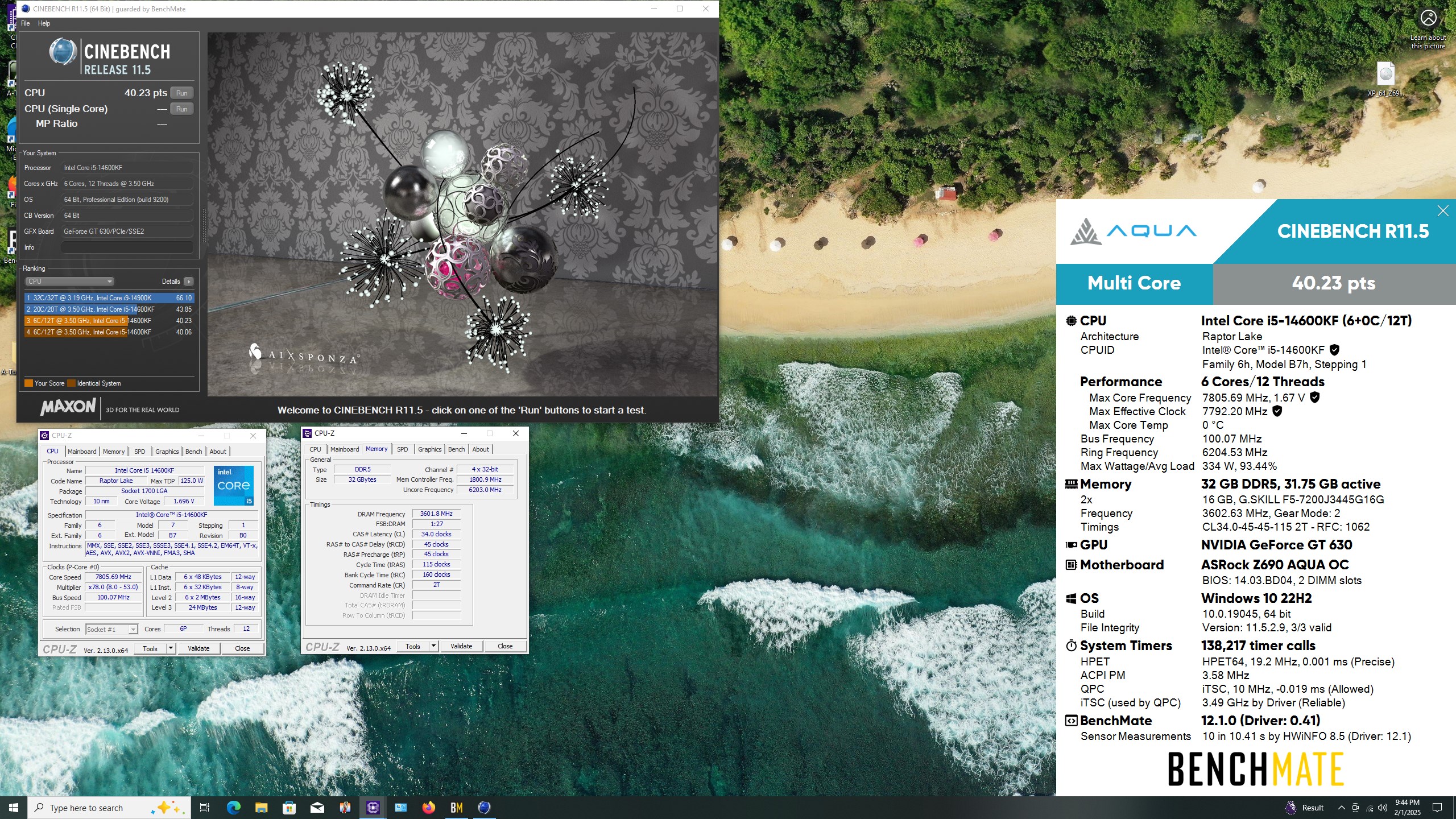Click the BenchMate code-bracket icon
This screenshot has height=819, width=1456.
[1071, 721]
